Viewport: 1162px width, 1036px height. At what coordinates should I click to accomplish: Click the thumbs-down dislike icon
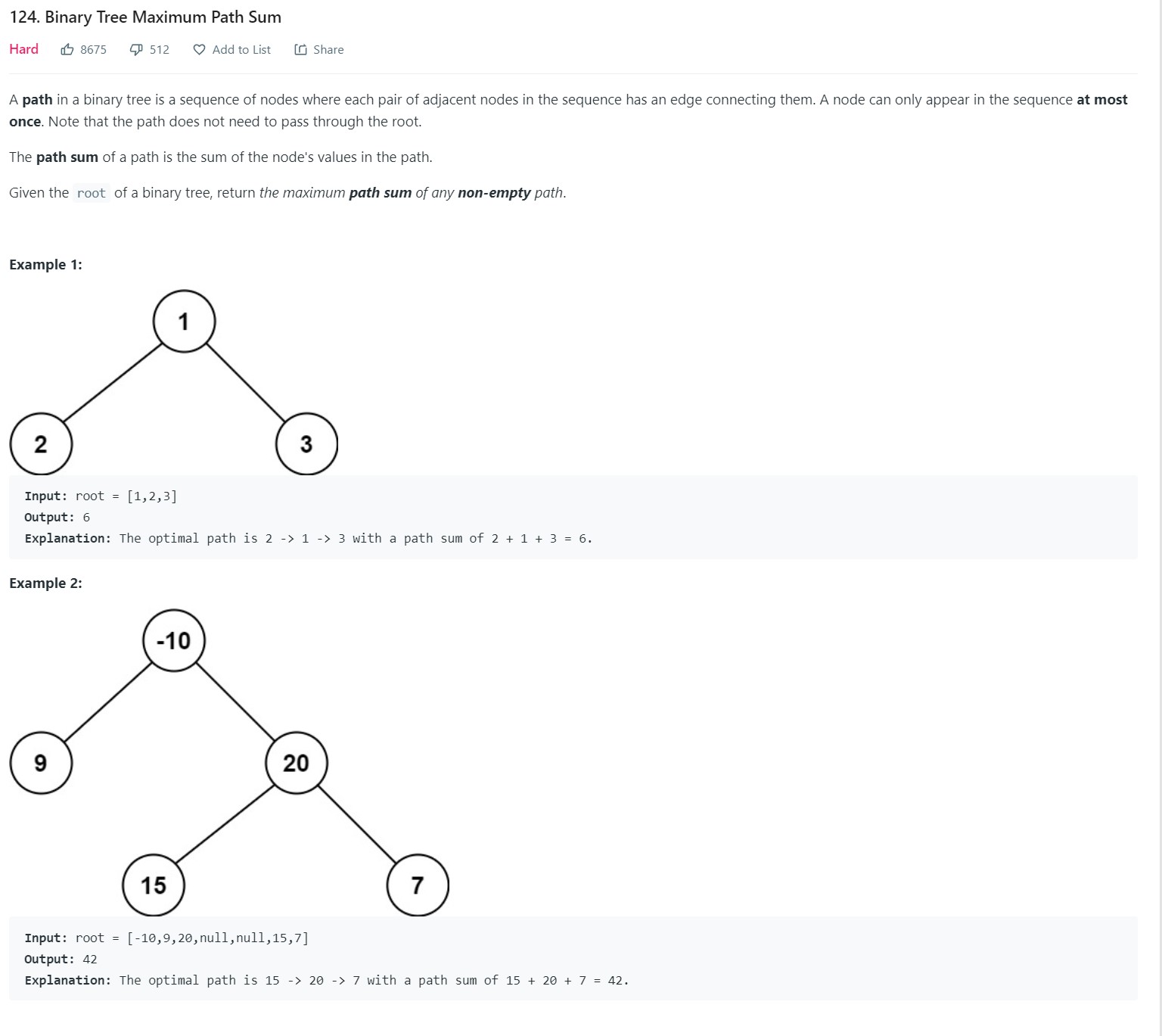point(136,50)
